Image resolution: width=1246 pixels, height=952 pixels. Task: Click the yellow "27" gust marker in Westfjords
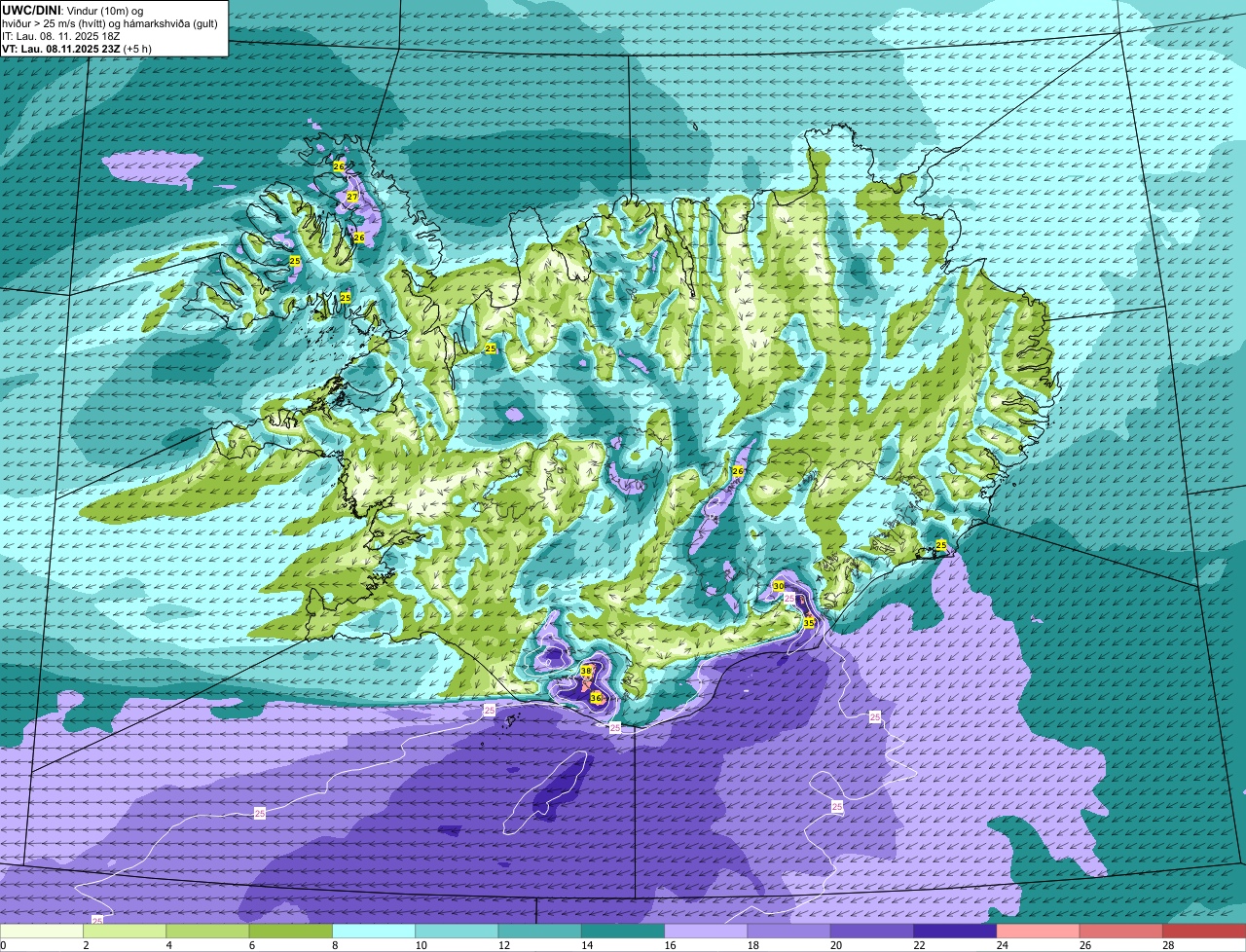(352, 197)
